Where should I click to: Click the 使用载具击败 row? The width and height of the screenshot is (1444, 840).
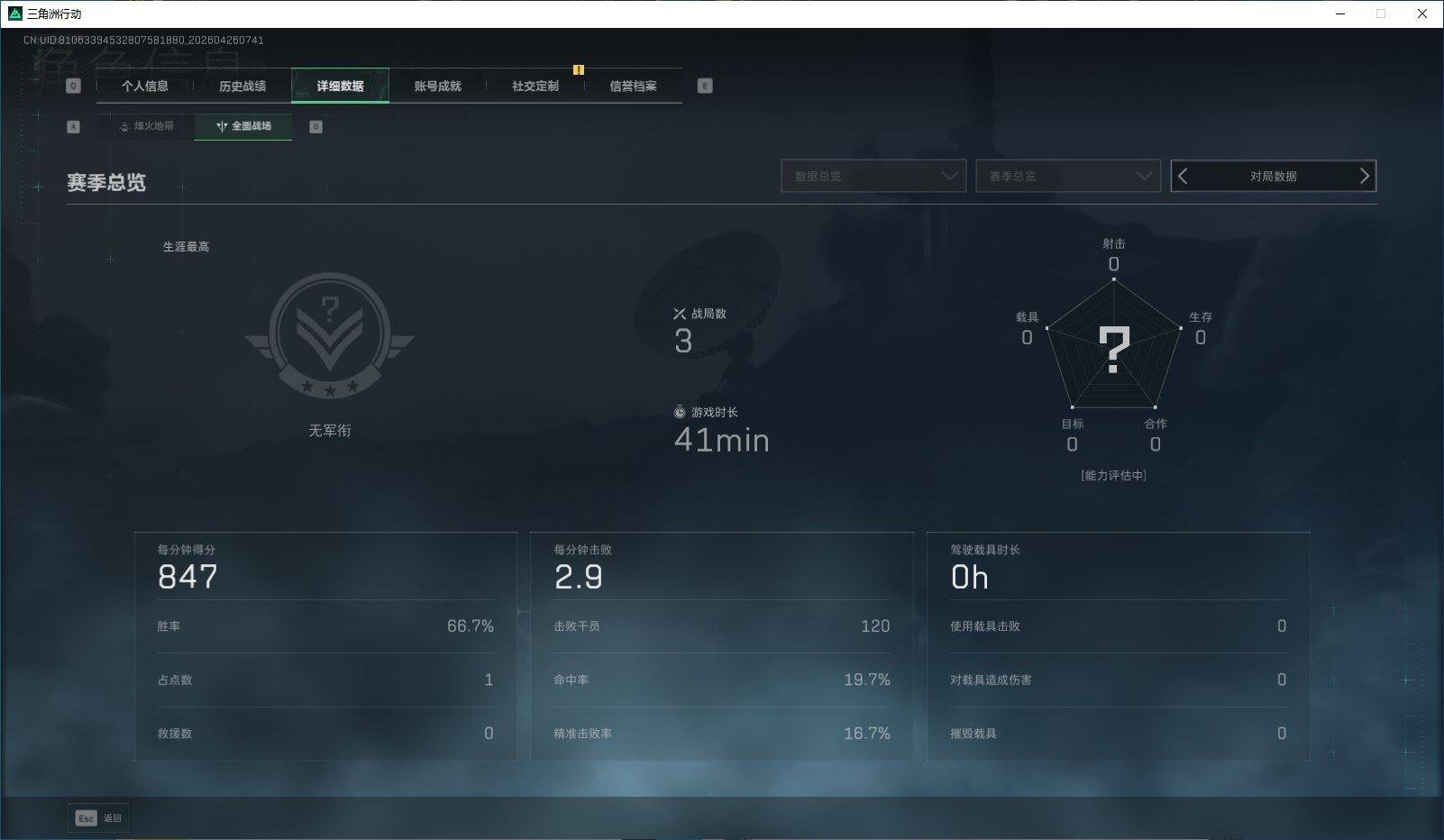[x=1119, y=626]
